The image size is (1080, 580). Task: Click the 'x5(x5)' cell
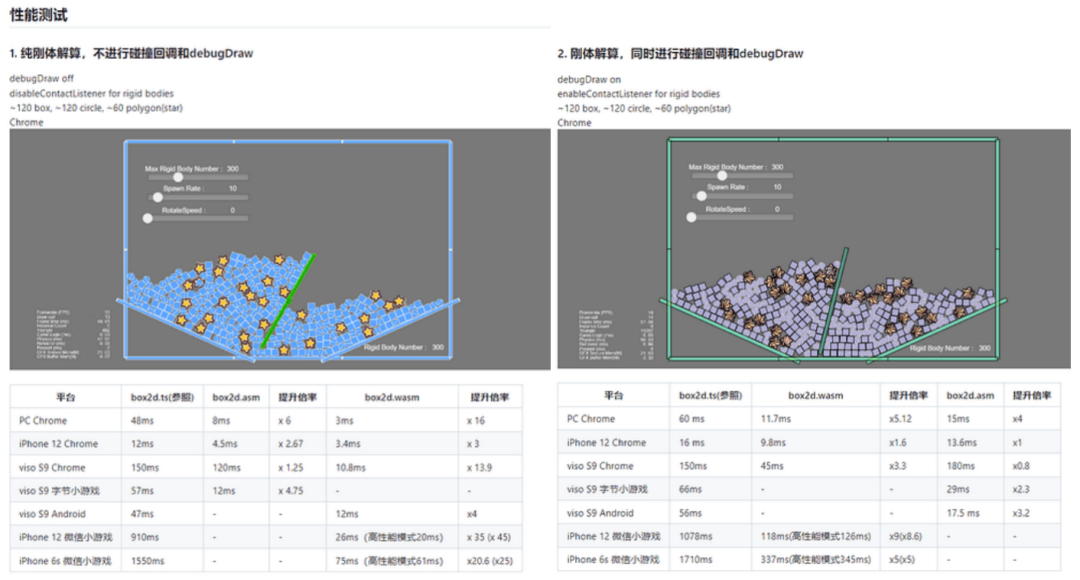(908, 559)
